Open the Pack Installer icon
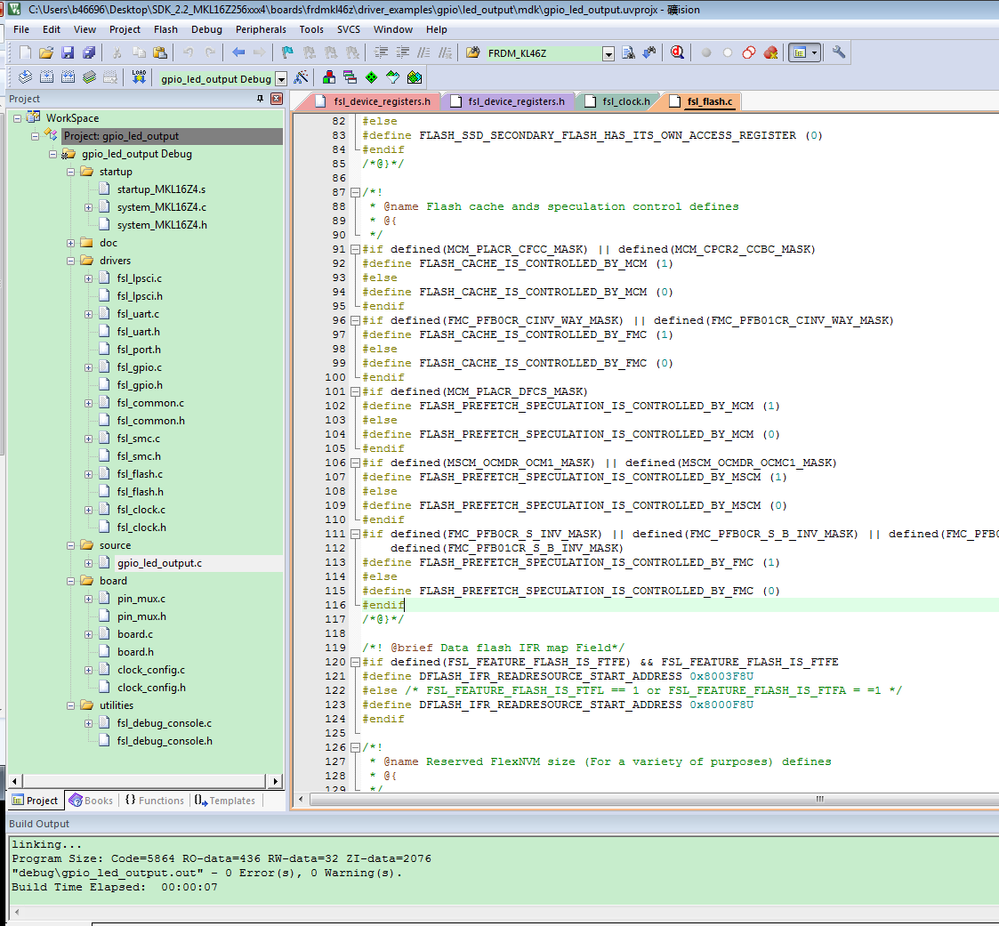 415,77
